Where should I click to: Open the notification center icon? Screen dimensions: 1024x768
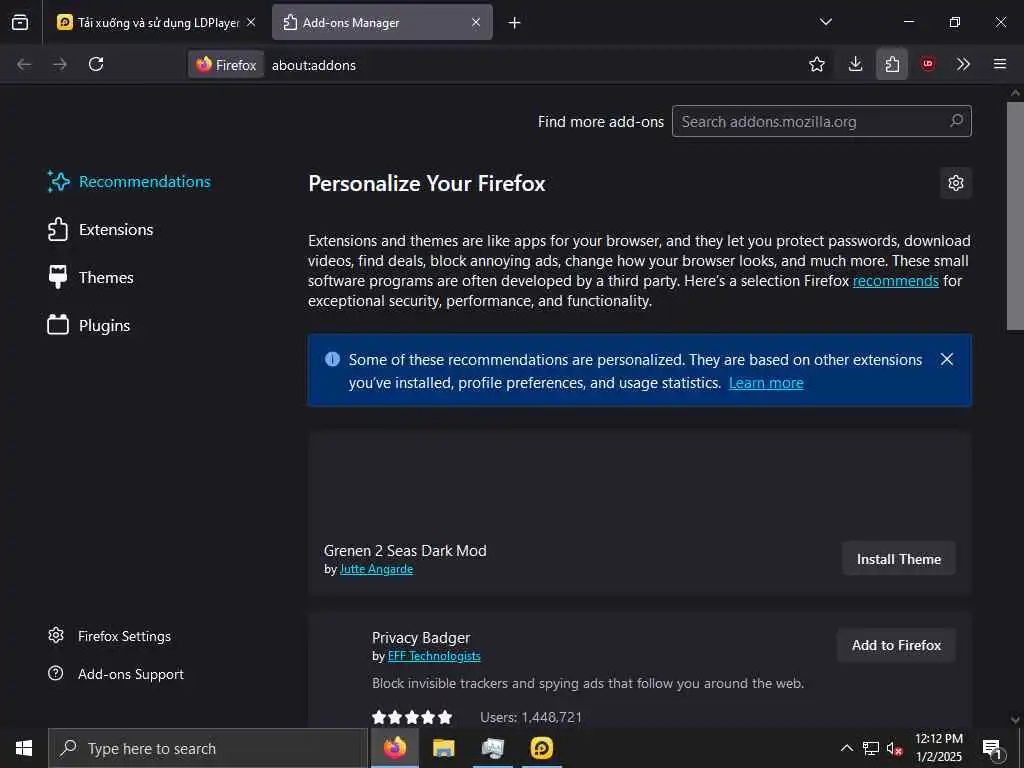[x=993, y=749]
